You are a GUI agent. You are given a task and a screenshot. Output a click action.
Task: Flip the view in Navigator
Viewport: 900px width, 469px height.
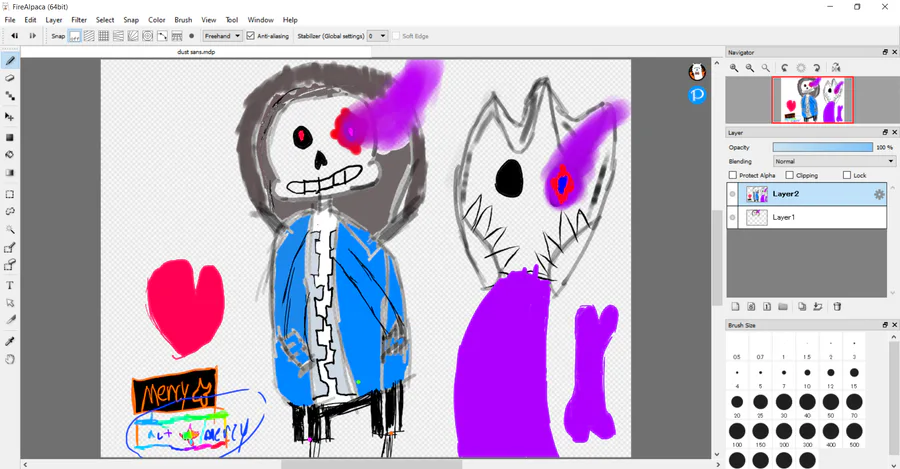point(836,68)
